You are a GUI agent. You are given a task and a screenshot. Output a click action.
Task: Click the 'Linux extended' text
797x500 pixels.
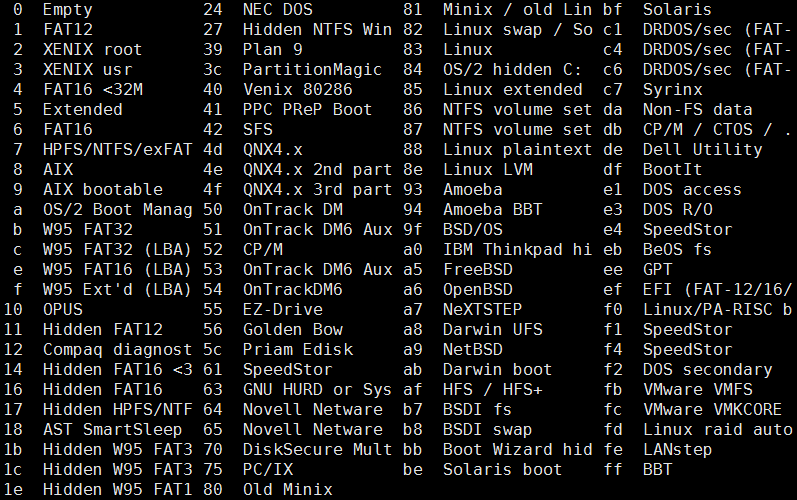(x=512, y=89)
